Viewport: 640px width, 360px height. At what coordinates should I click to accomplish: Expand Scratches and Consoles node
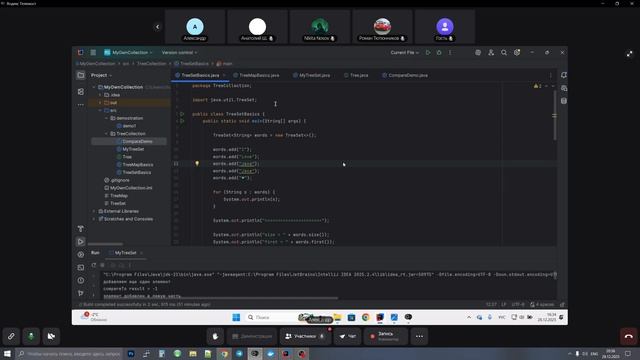pyautogui.click(x=94, y=219)
